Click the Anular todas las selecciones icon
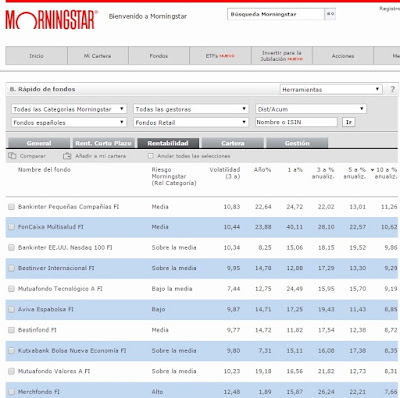 coord(151,156)
